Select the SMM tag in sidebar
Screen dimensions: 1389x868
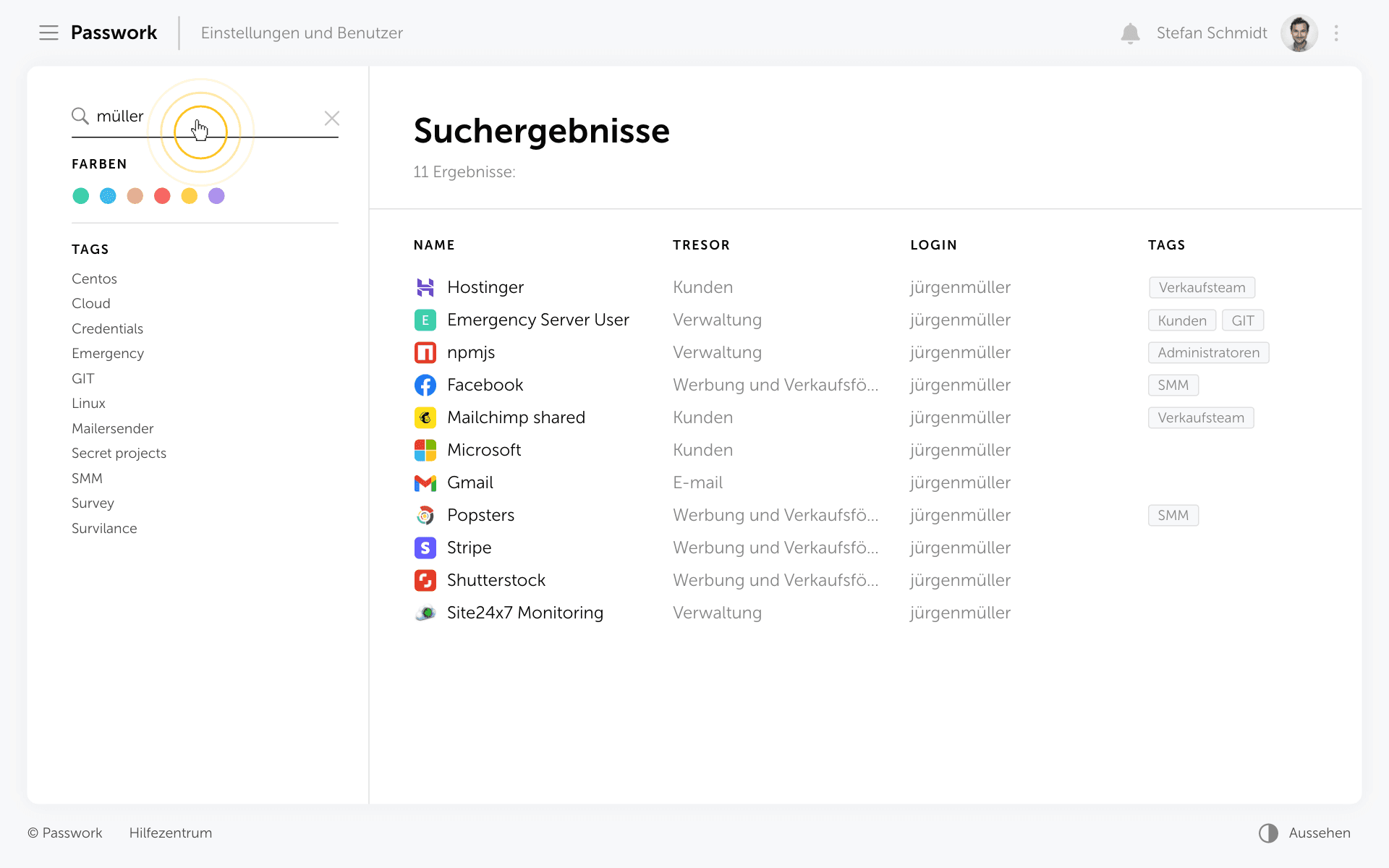coord(87,478)
